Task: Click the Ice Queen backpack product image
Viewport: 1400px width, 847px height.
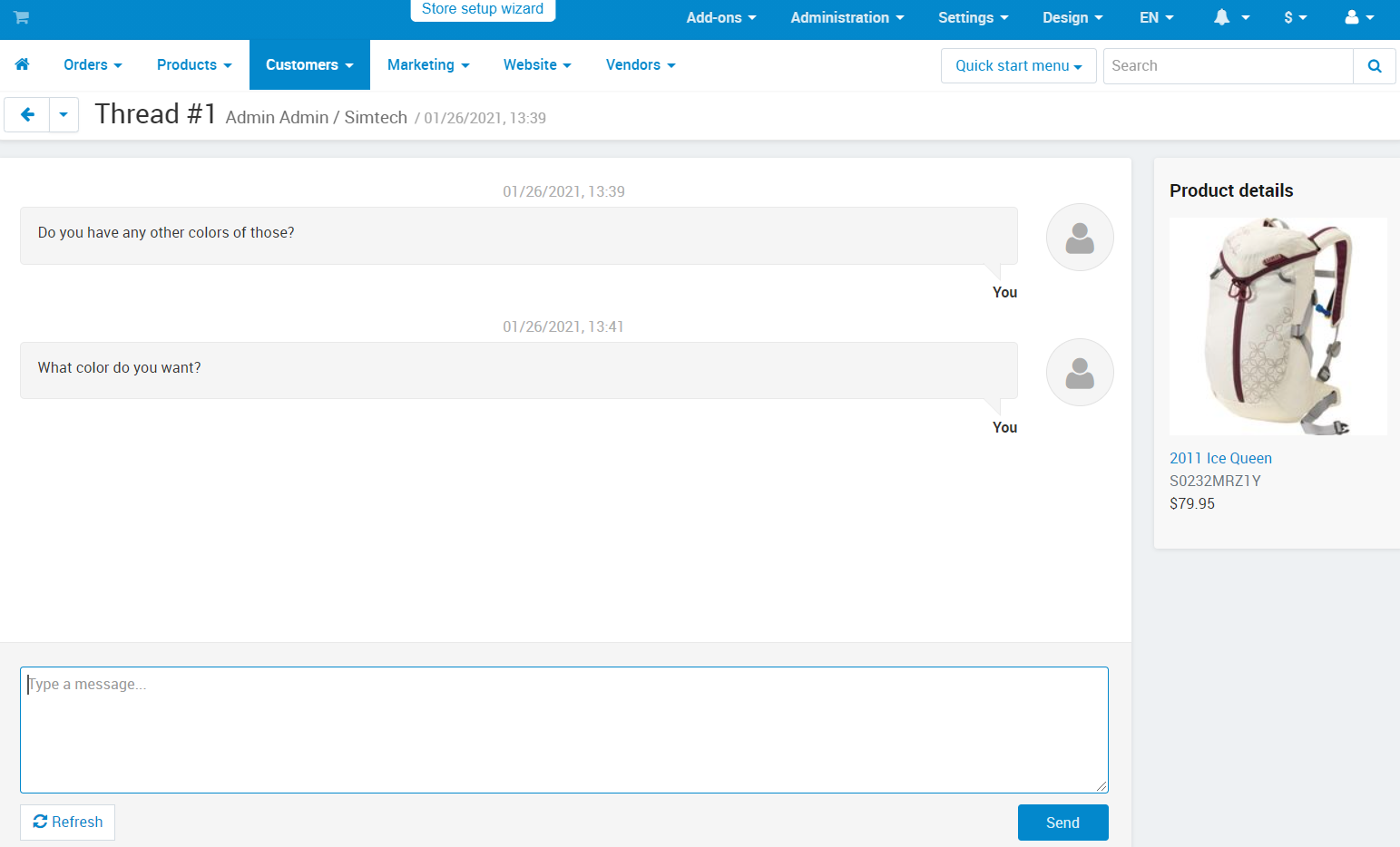Action: coord(1278,326)
